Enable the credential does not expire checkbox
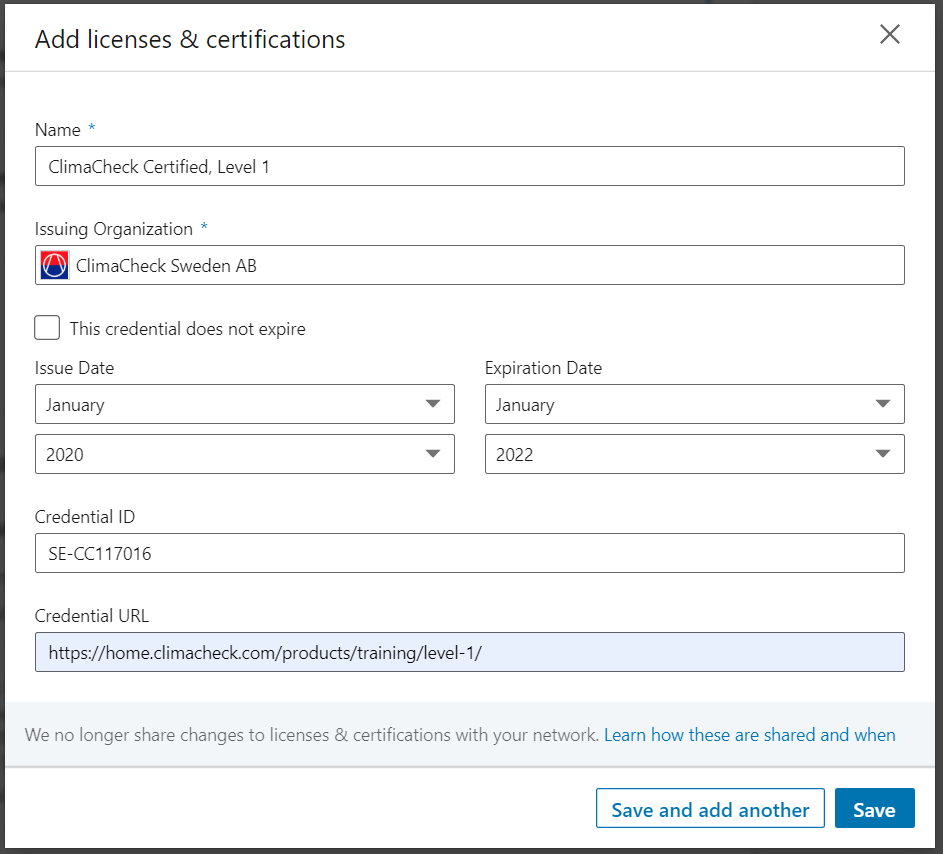 [47, 328]
